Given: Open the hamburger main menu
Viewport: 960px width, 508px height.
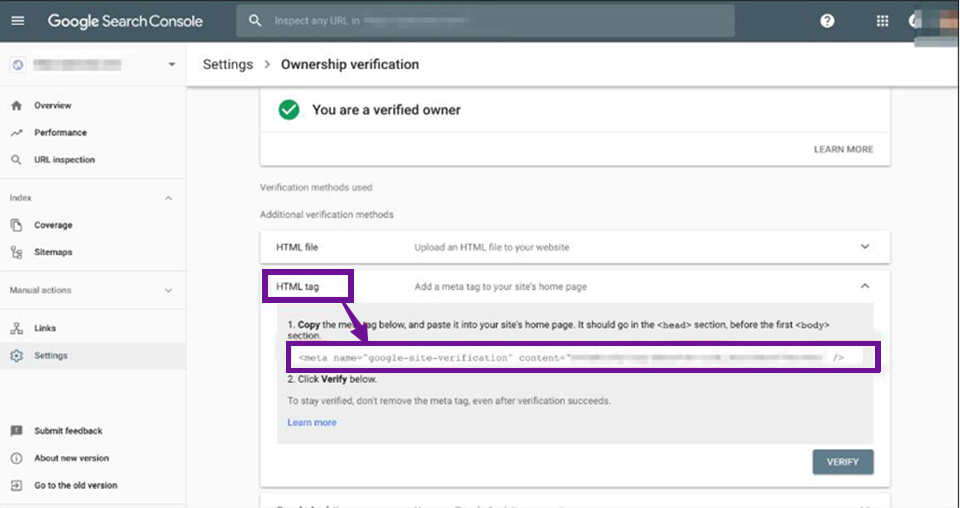Looking at the screenshot, I should point(18,21).
